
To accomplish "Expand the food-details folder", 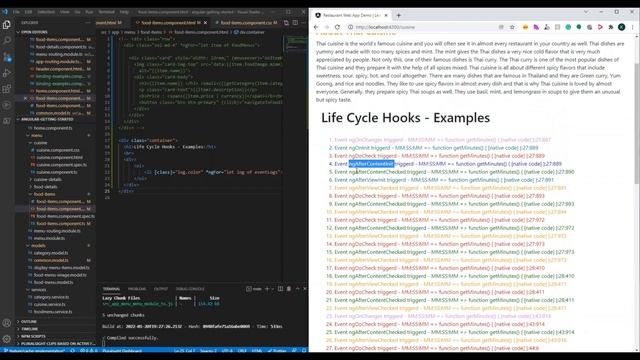I will [x=45, y=187].
